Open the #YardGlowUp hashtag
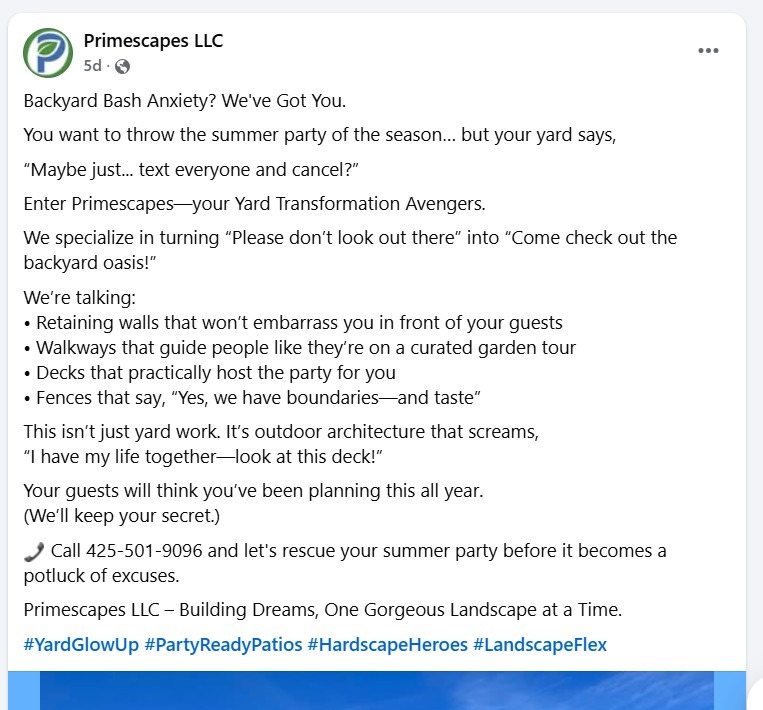The height and width of the screenshot is (710, 763). tap(81, 644)
